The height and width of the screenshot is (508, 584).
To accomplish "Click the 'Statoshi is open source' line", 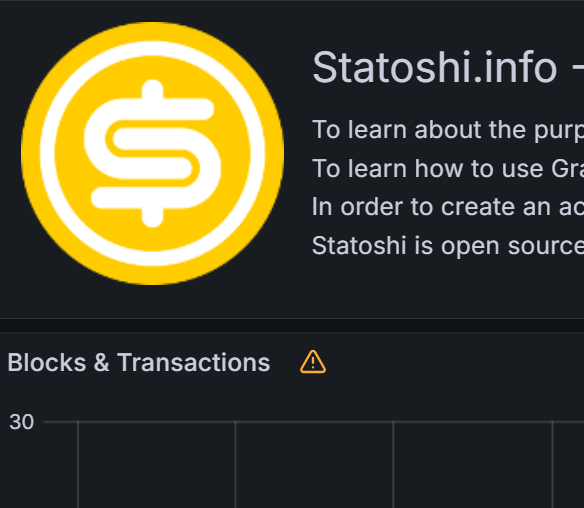I will pos(448,246).
